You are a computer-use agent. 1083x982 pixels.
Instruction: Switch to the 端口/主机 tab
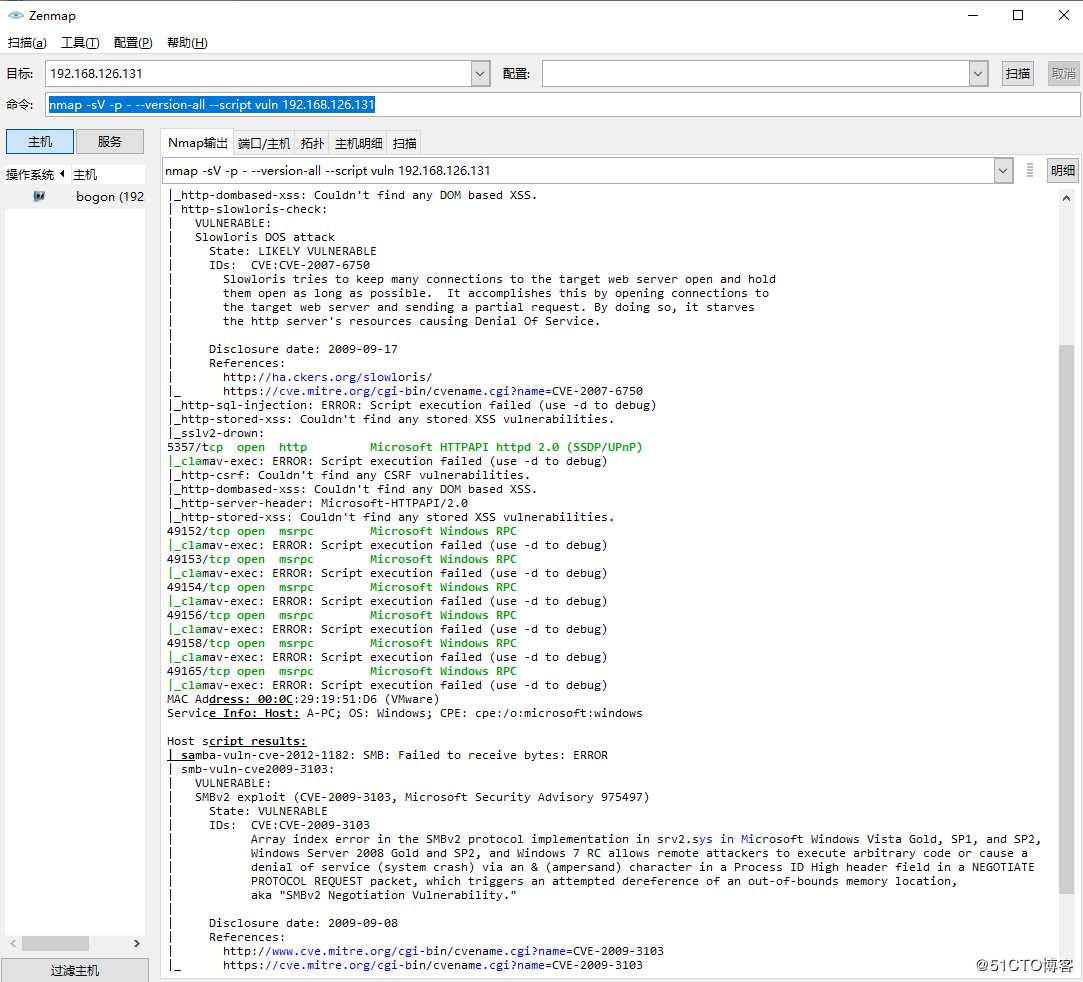click(264, 144)
